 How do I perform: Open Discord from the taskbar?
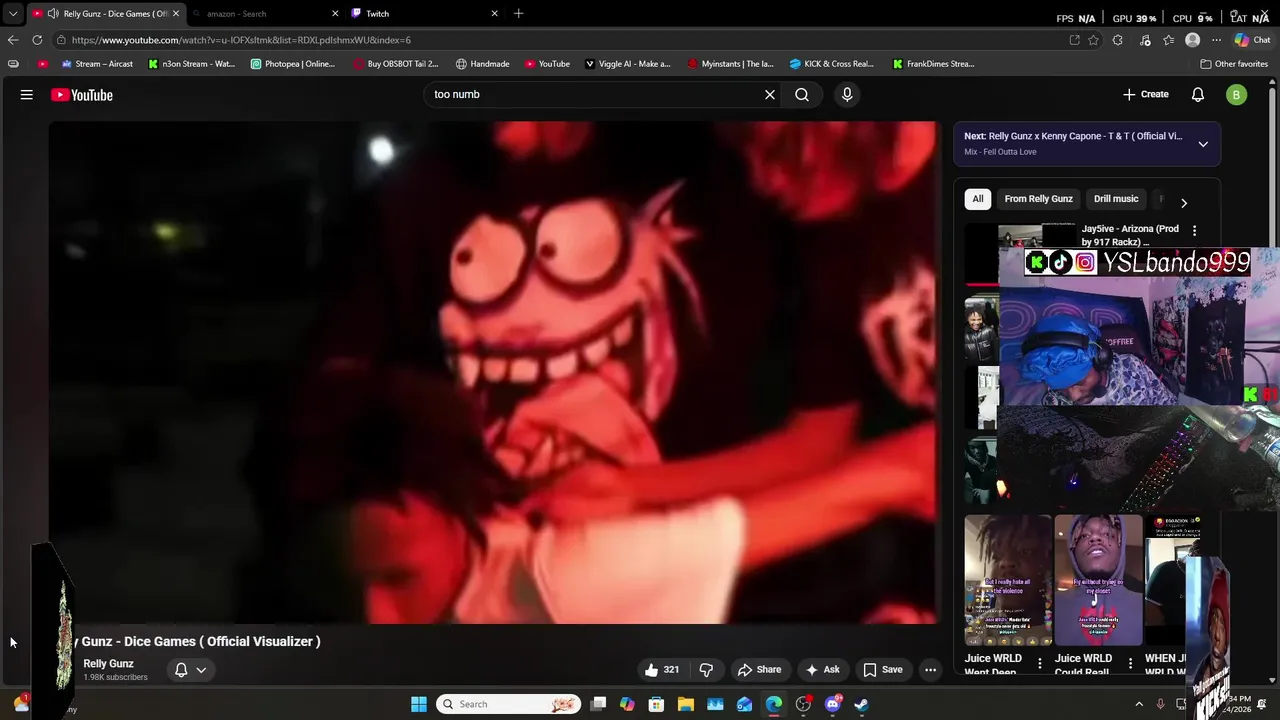coord(832,704)
